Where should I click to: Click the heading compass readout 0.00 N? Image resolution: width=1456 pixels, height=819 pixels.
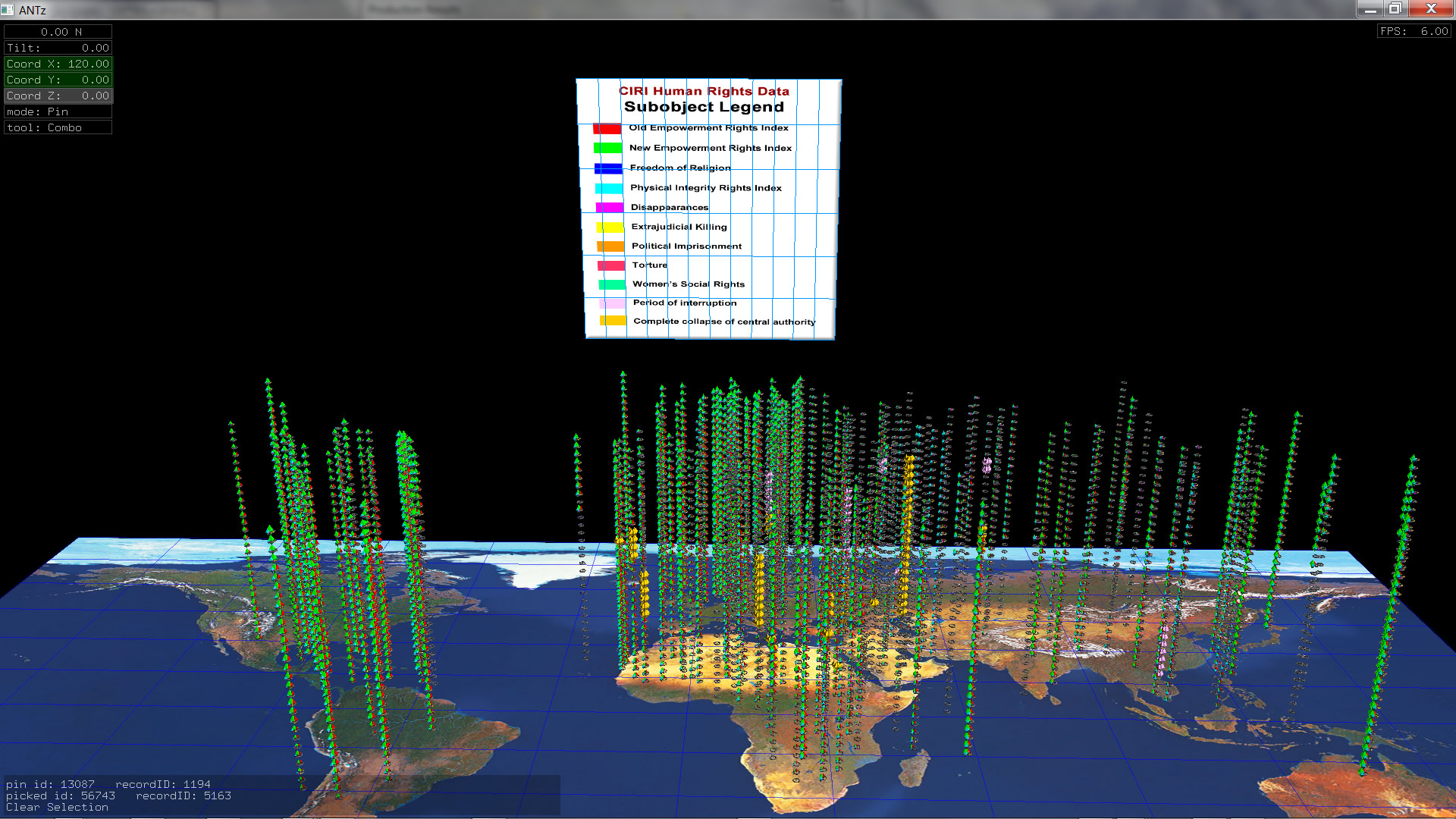point(58,32)
